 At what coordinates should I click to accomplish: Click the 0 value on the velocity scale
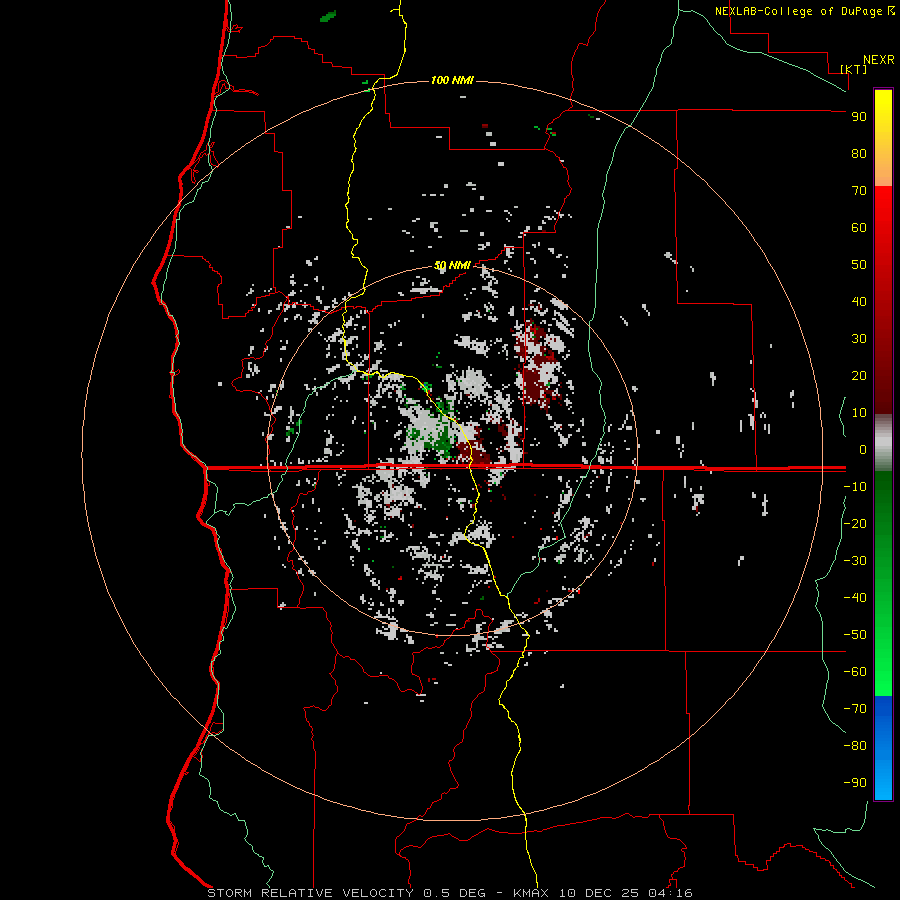[x=863, y=449]
